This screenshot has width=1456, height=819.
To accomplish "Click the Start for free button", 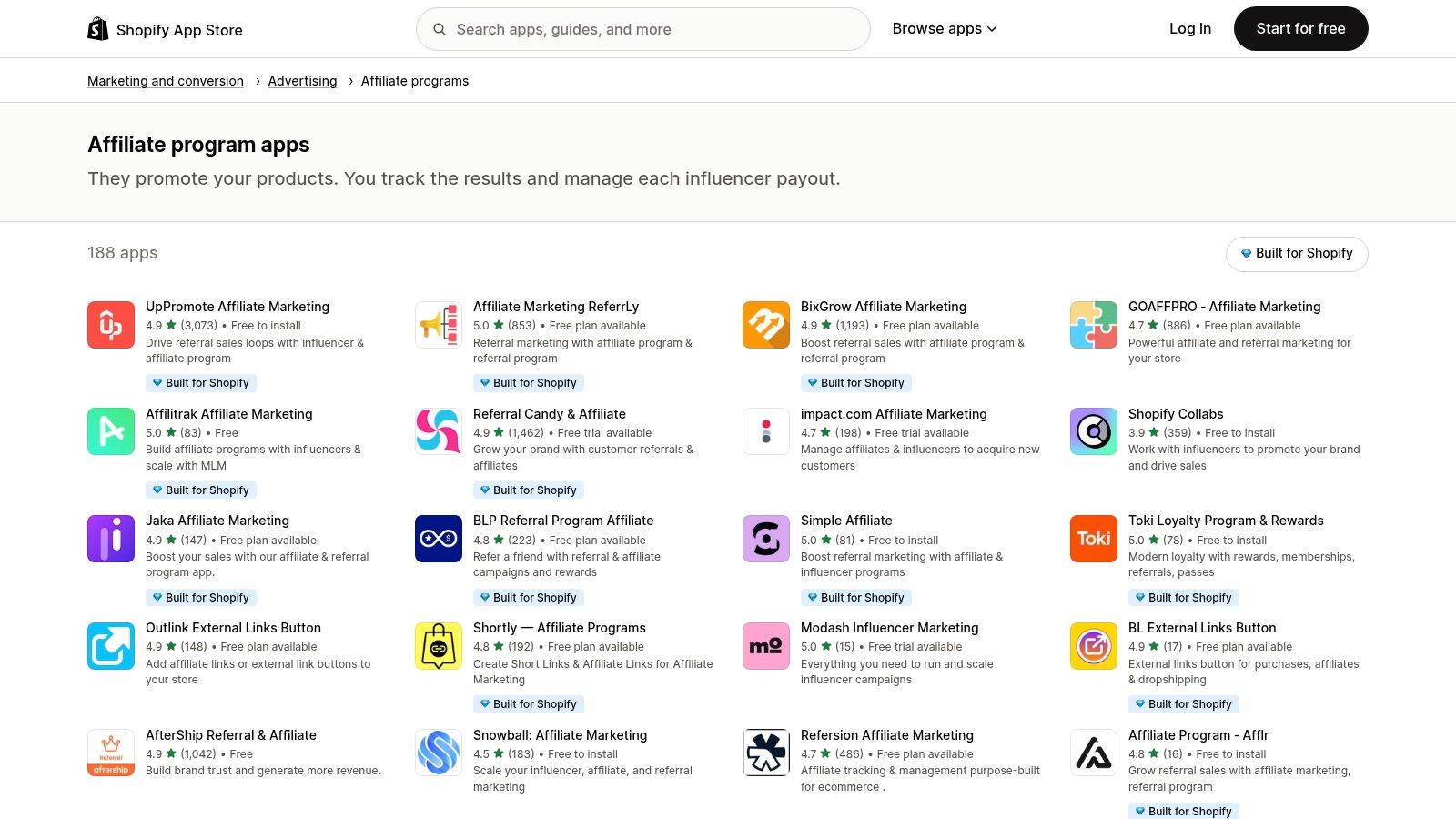I will click(x=1300, y=28).
